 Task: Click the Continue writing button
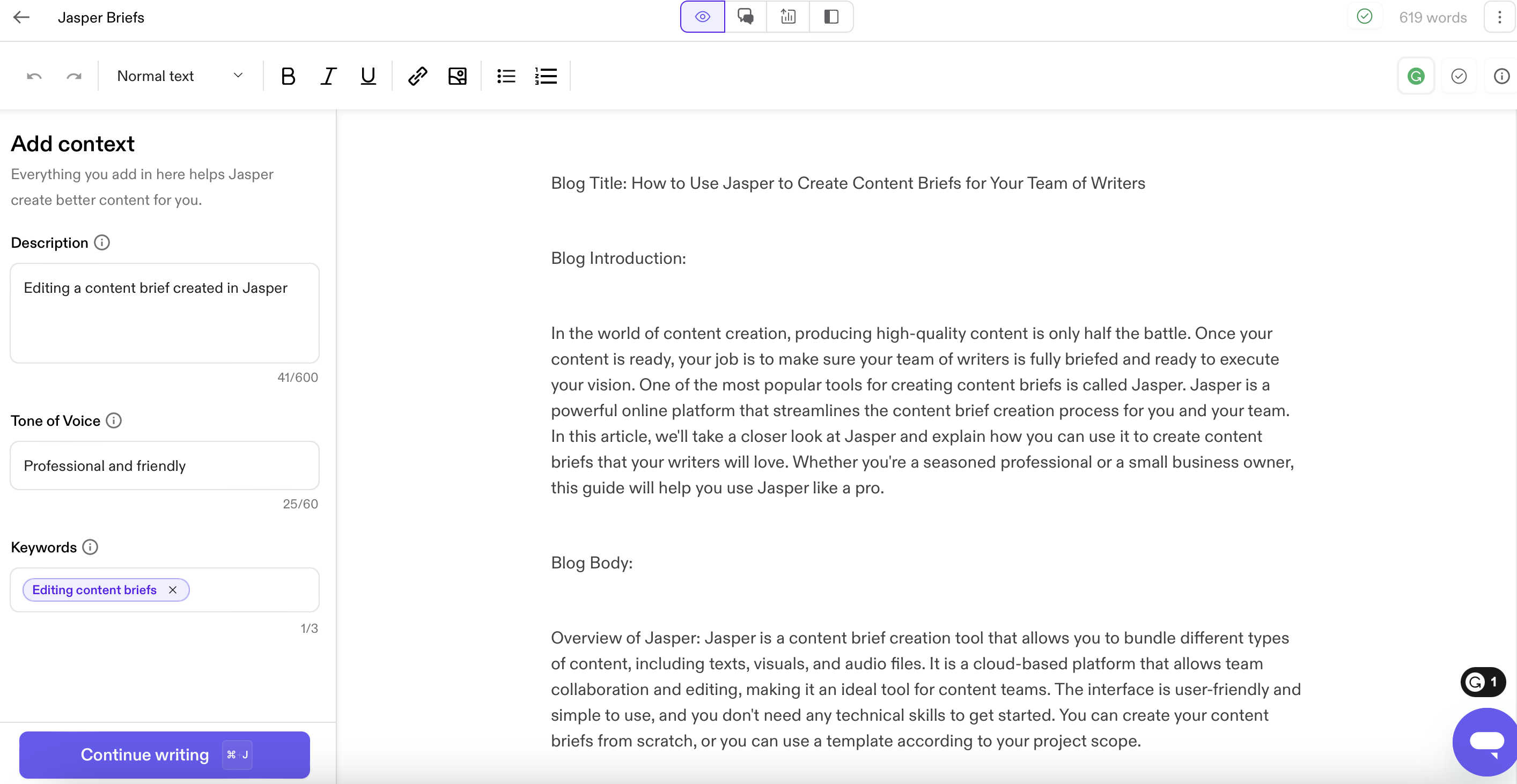tap(165, 755)
